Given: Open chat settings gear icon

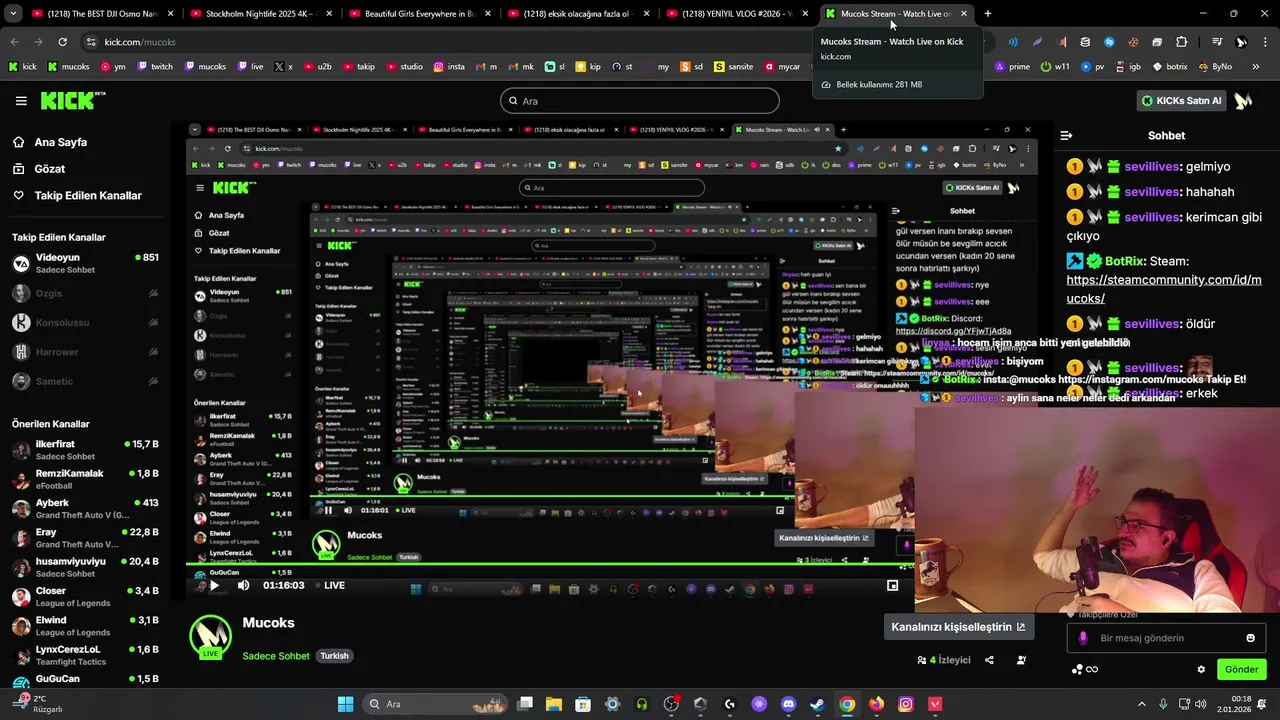Looking at the screenshot, I should click(1201, 670).
